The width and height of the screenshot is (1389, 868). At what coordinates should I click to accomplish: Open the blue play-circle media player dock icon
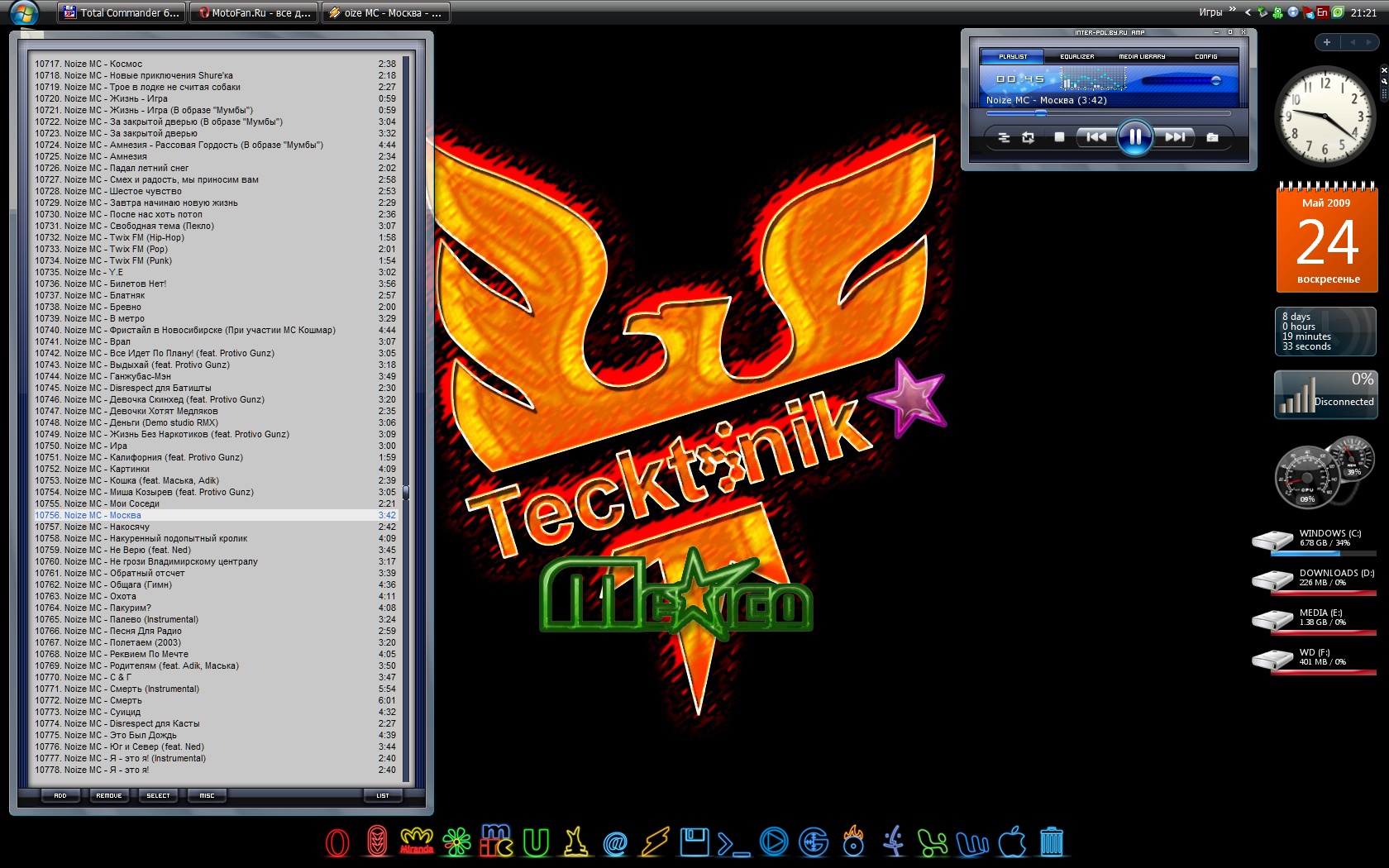pos(774,842)
